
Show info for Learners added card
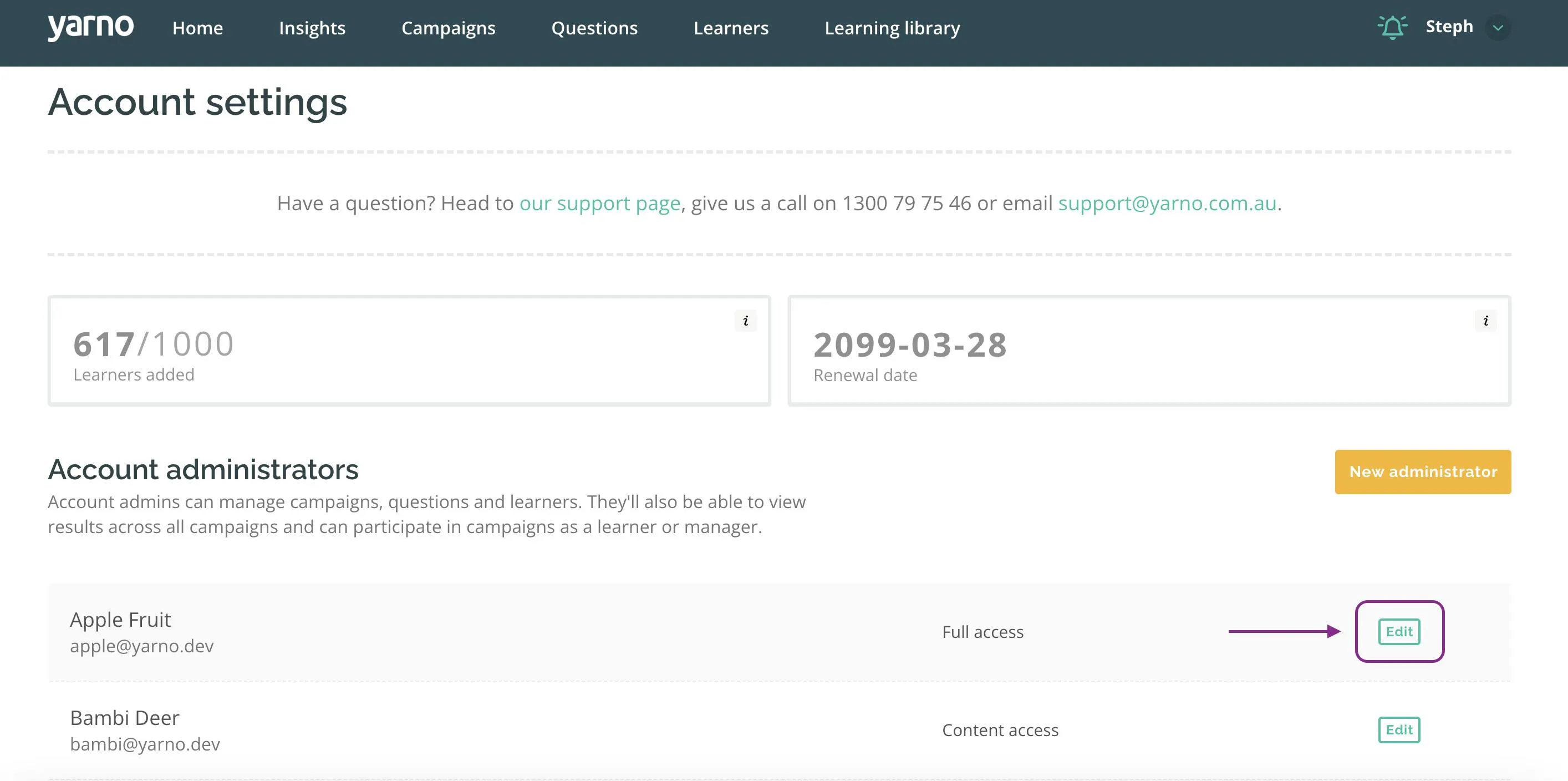tap(746, 321)
